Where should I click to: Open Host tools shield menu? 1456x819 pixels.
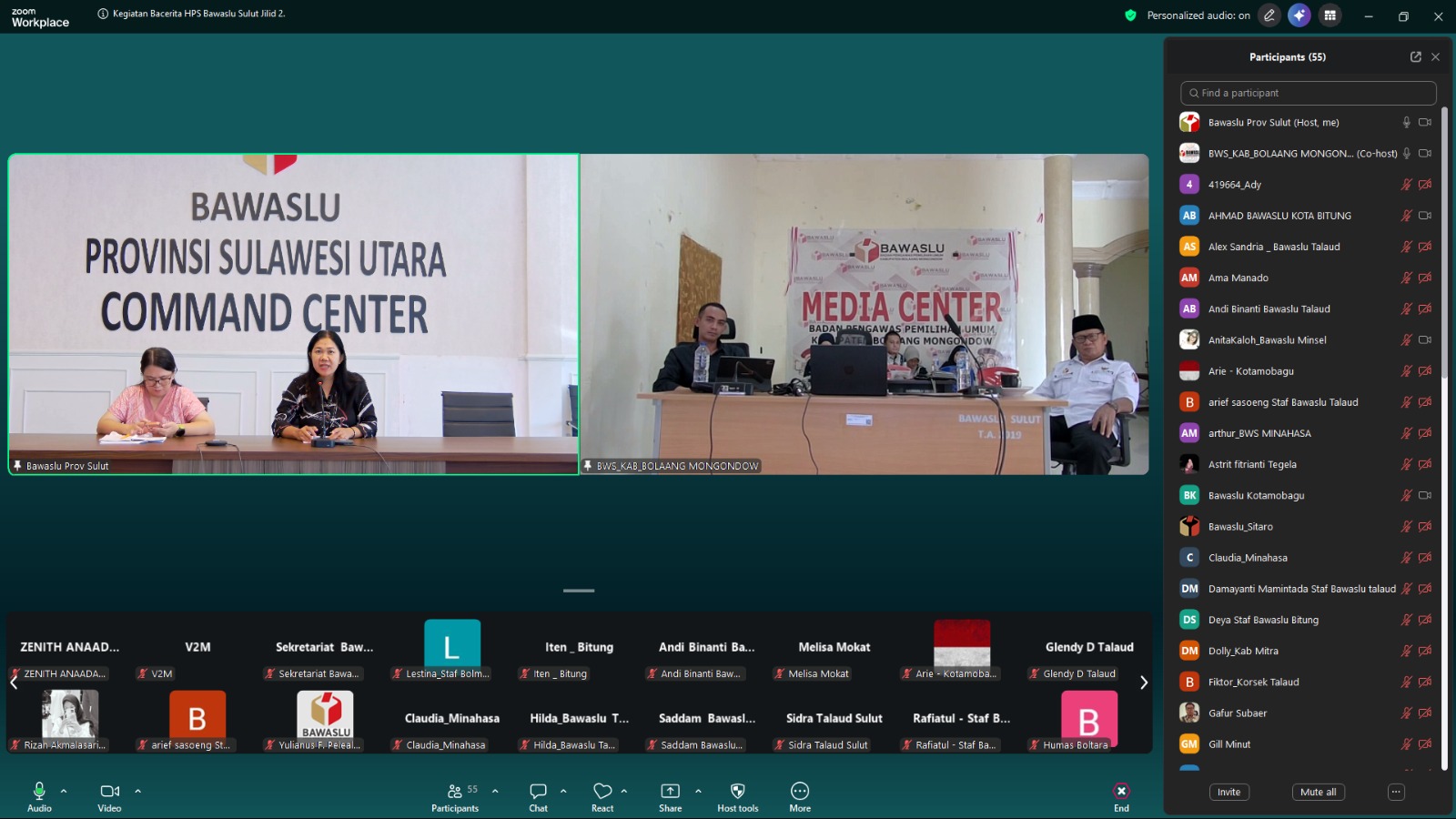738,796
